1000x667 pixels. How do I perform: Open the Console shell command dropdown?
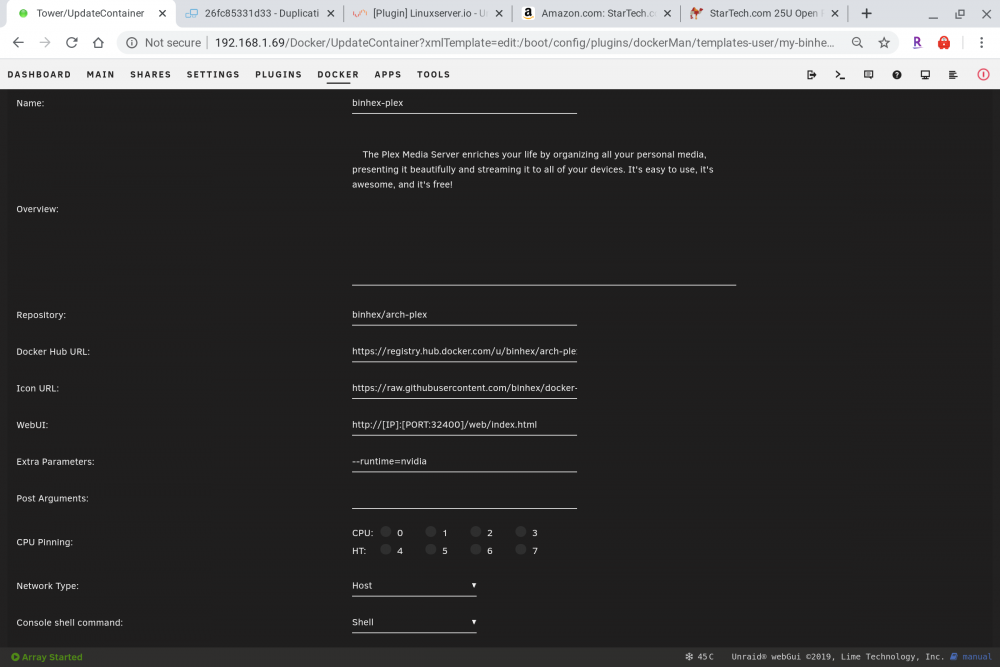point(414,622)
